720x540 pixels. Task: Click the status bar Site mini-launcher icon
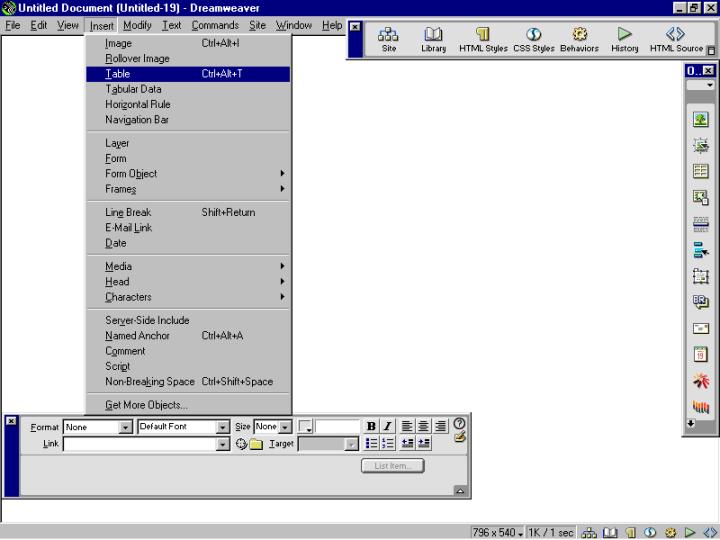coord(588,533)
